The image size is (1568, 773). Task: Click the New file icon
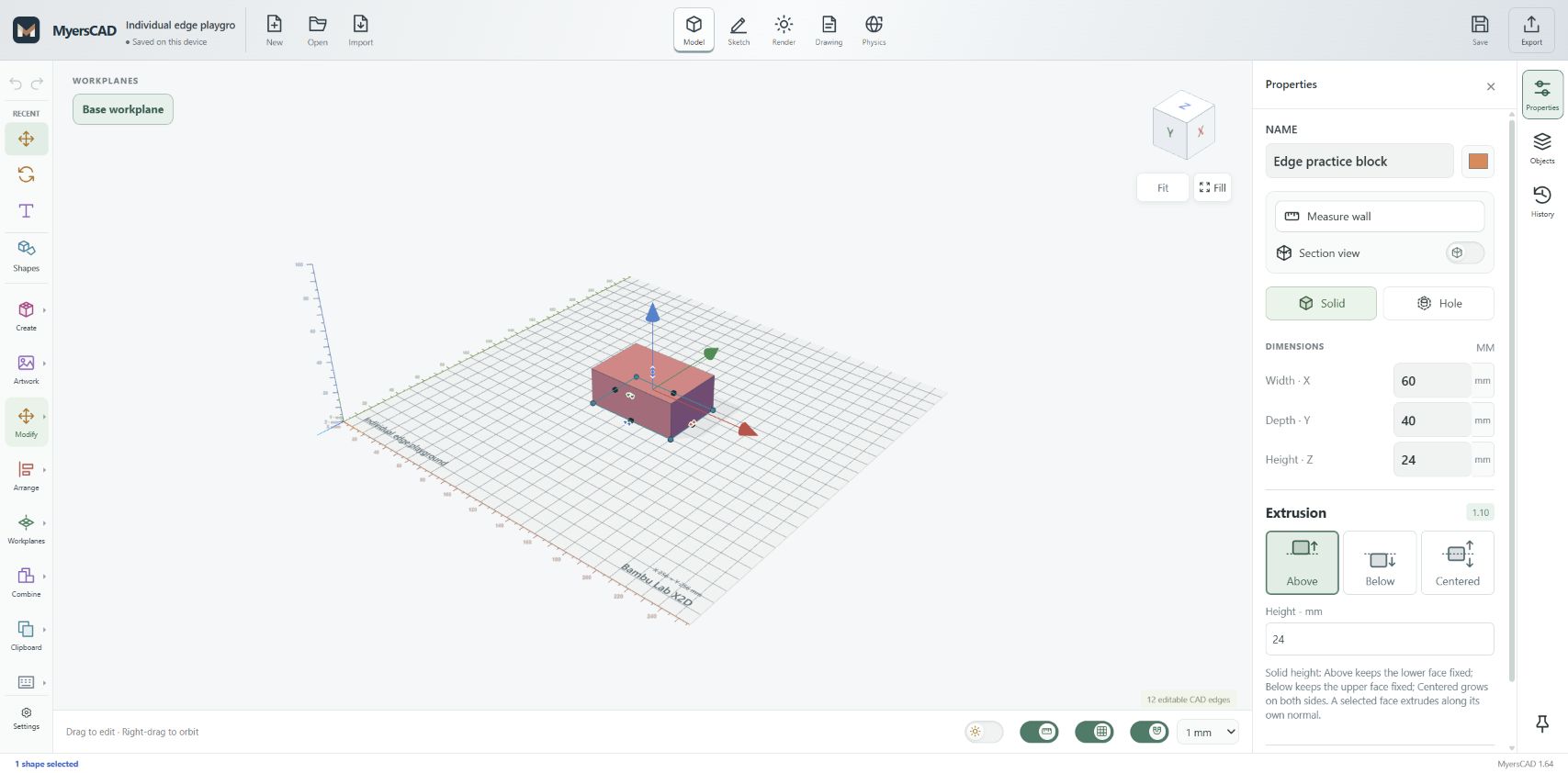click(x=275, y=30)
